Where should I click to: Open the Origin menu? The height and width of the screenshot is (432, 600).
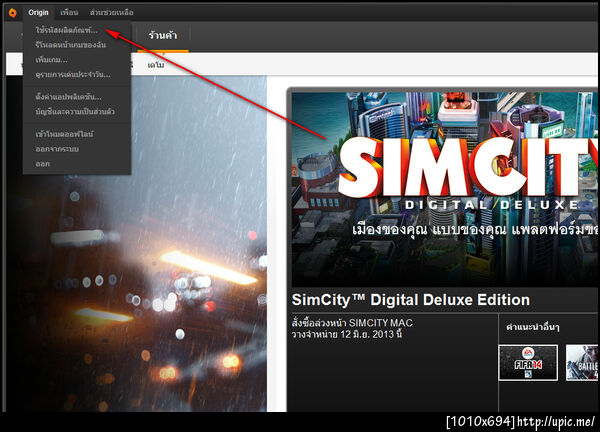click(x=38, y=13)
